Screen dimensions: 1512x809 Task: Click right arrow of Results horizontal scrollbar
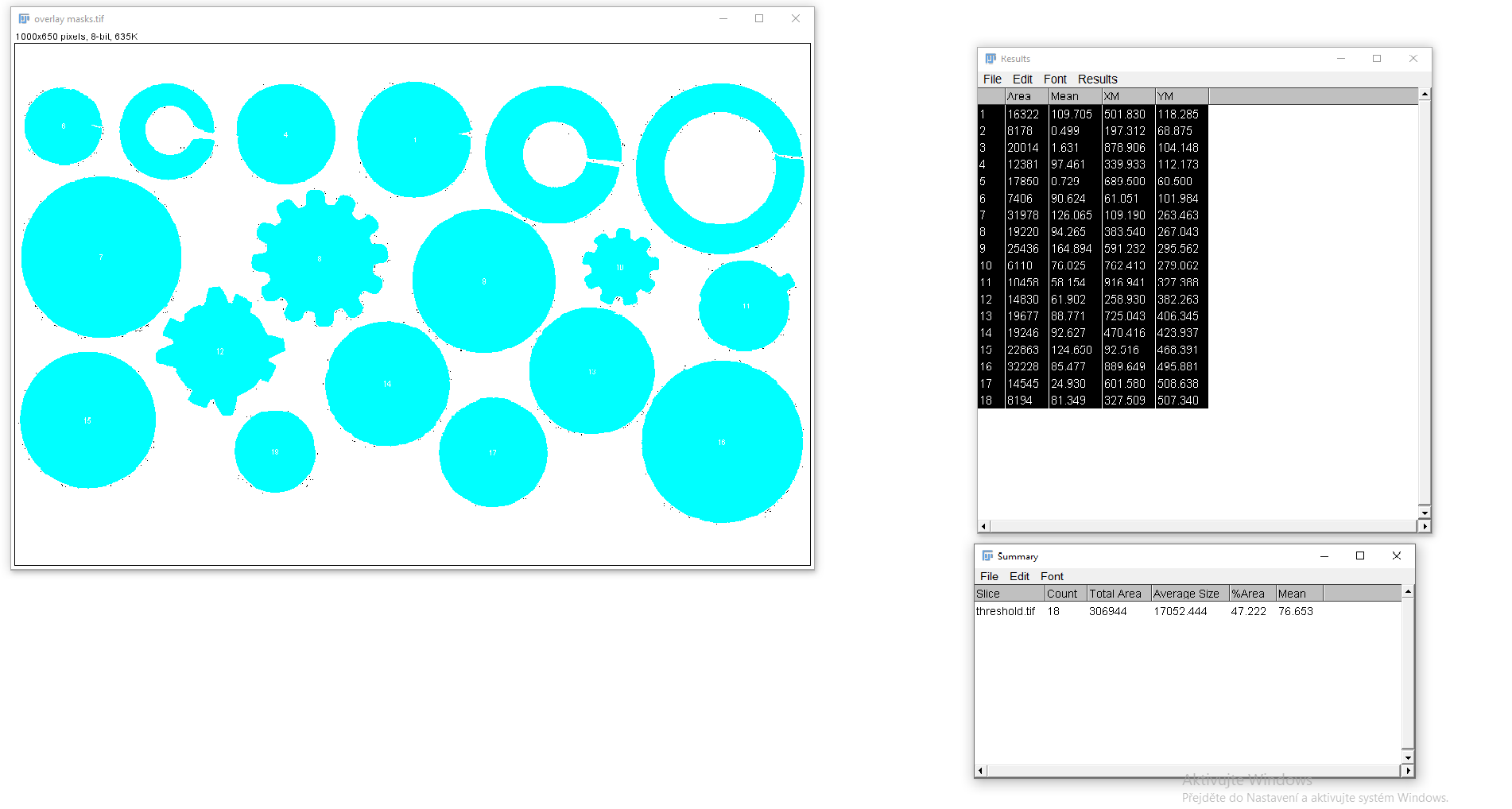point(1425,527)
